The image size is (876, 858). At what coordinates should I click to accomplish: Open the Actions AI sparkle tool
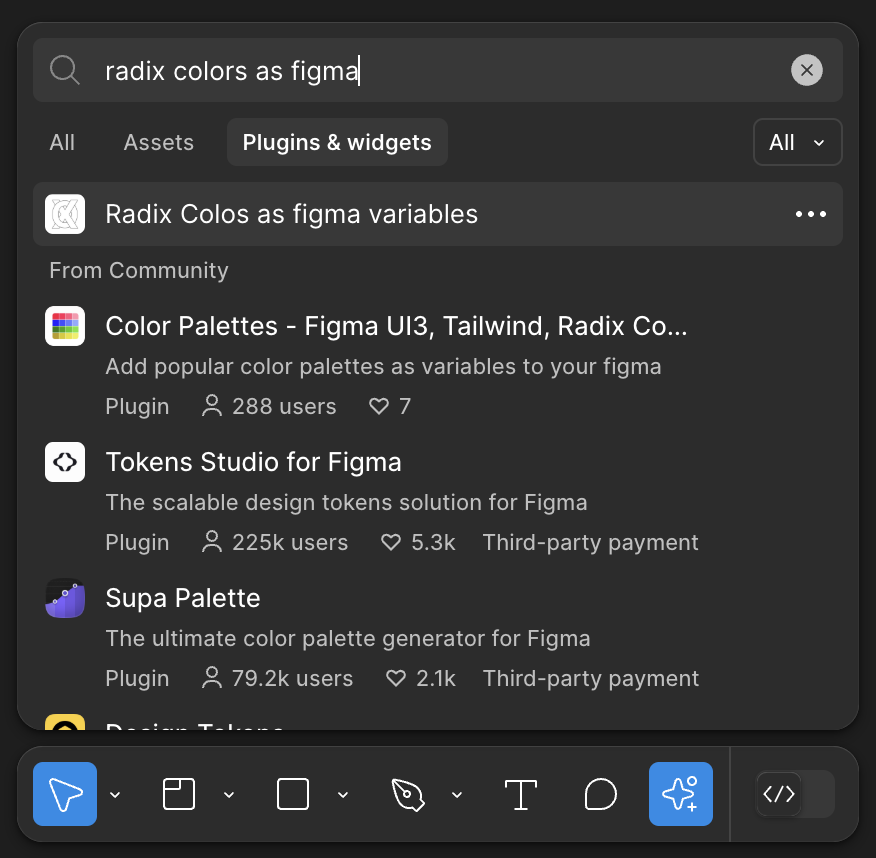coord(681,794)
